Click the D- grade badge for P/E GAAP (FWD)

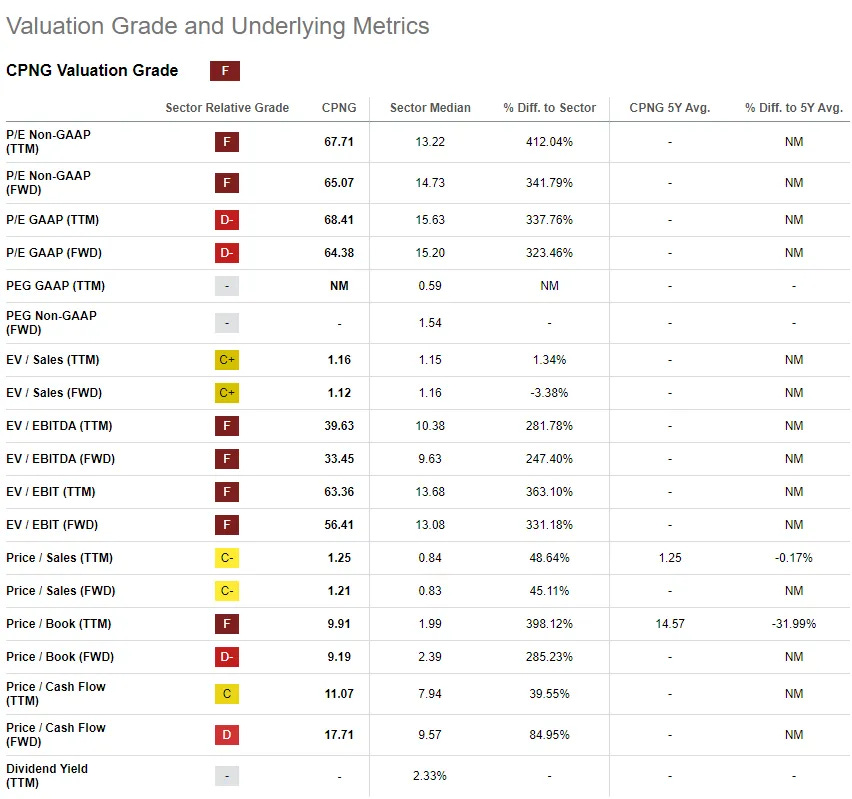click(x=227, y=253)
